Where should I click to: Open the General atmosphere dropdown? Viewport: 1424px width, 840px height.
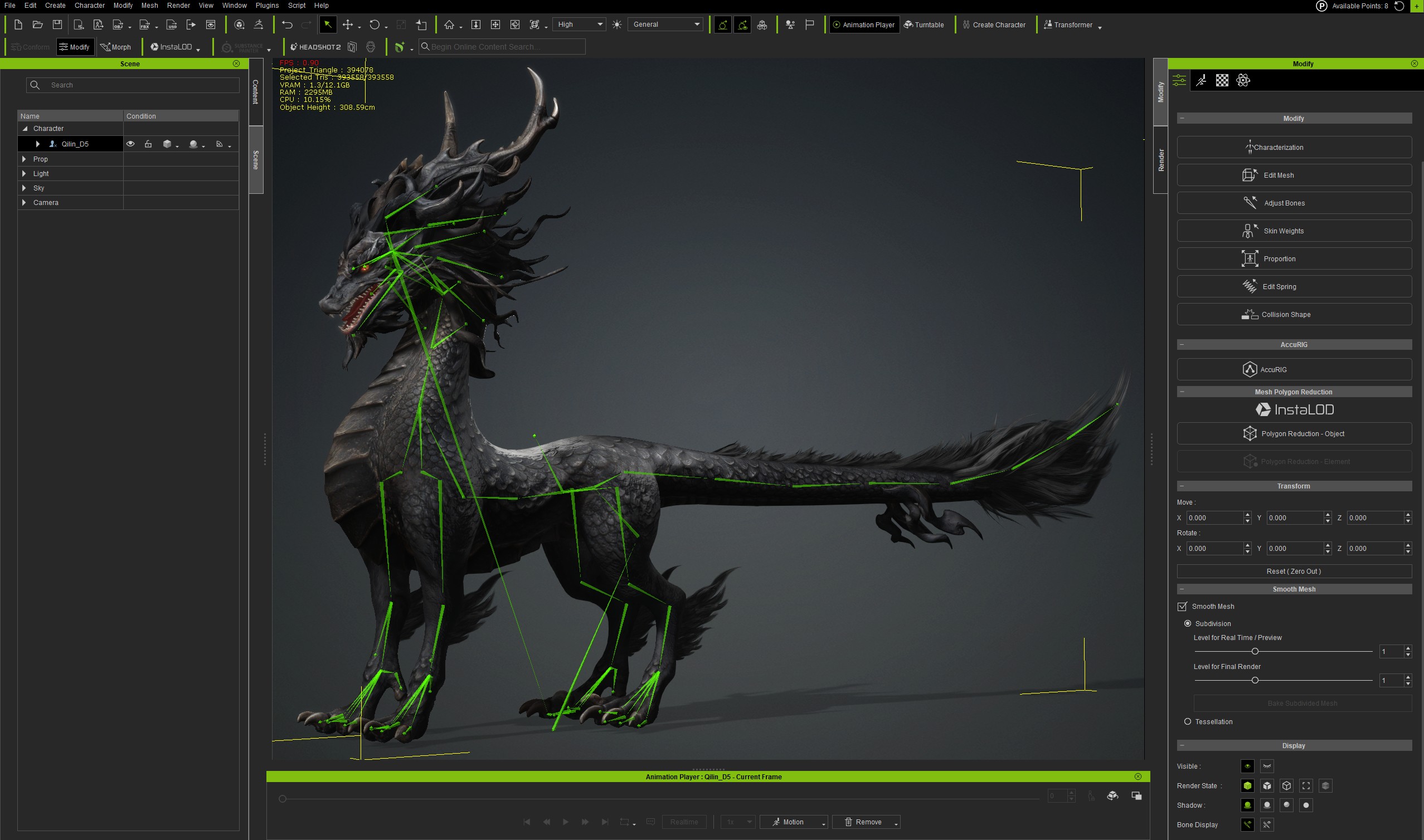666,25
